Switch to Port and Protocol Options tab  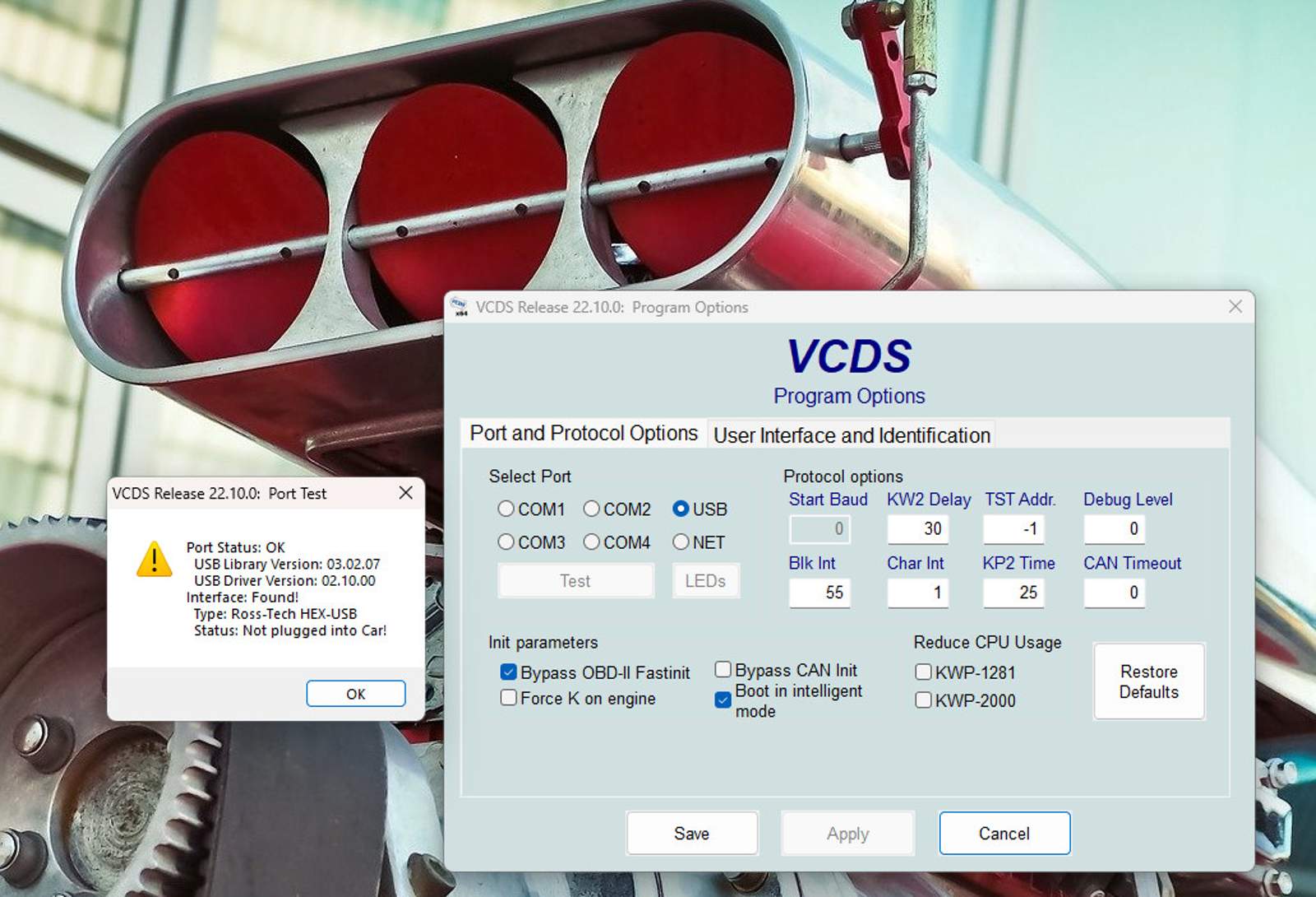(583, 433)
